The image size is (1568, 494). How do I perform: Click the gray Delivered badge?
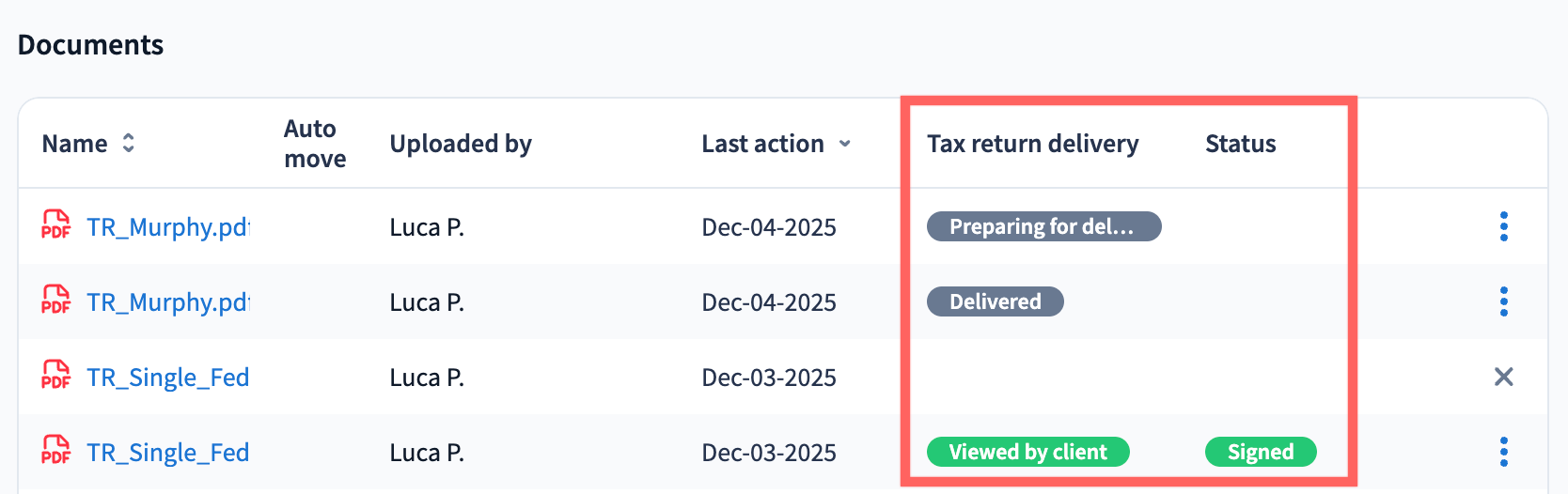995,301
